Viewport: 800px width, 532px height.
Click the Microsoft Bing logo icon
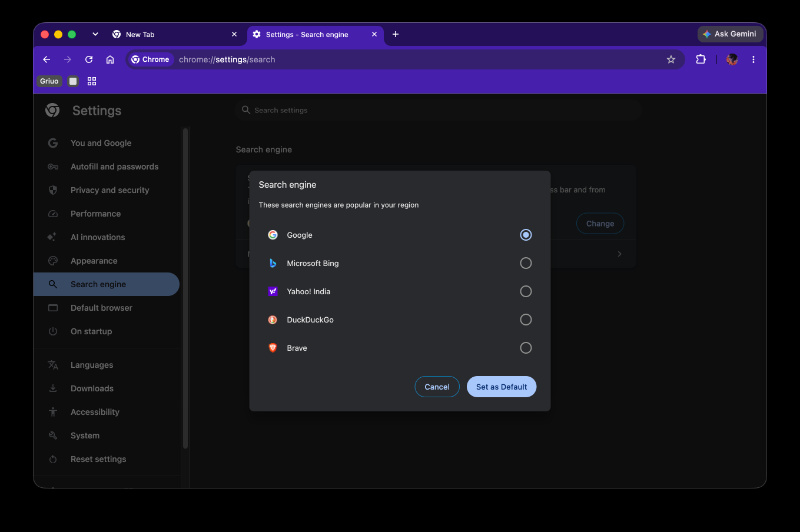point(273,263)
